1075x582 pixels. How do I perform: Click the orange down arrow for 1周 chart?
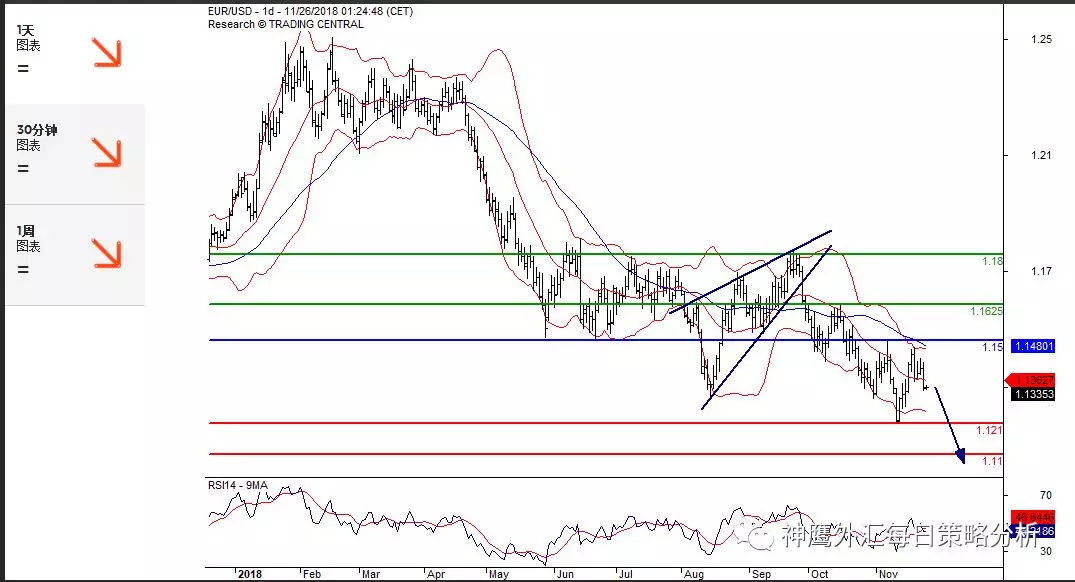click(107, 253)
